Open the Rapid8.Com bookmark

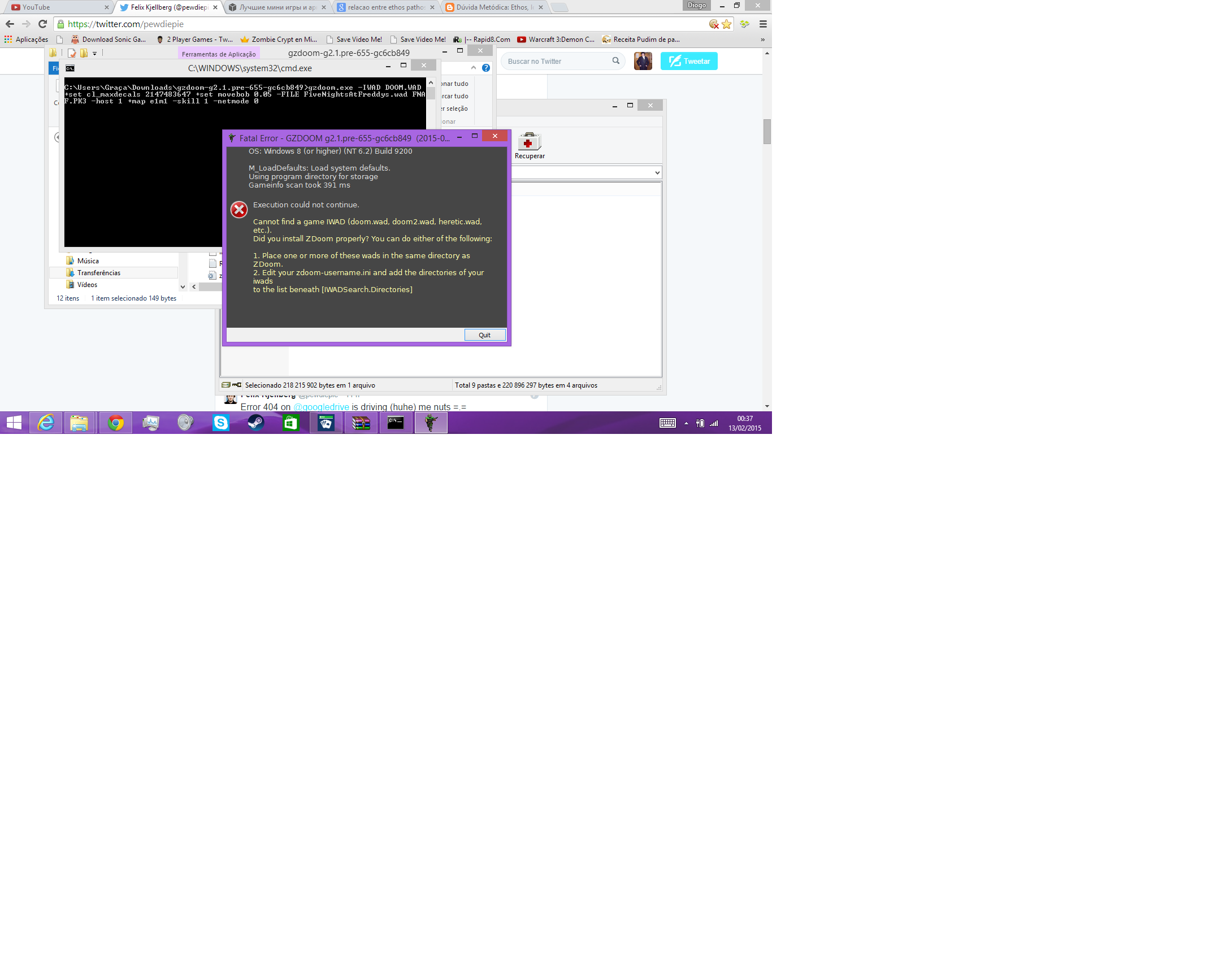pos(481,40)
